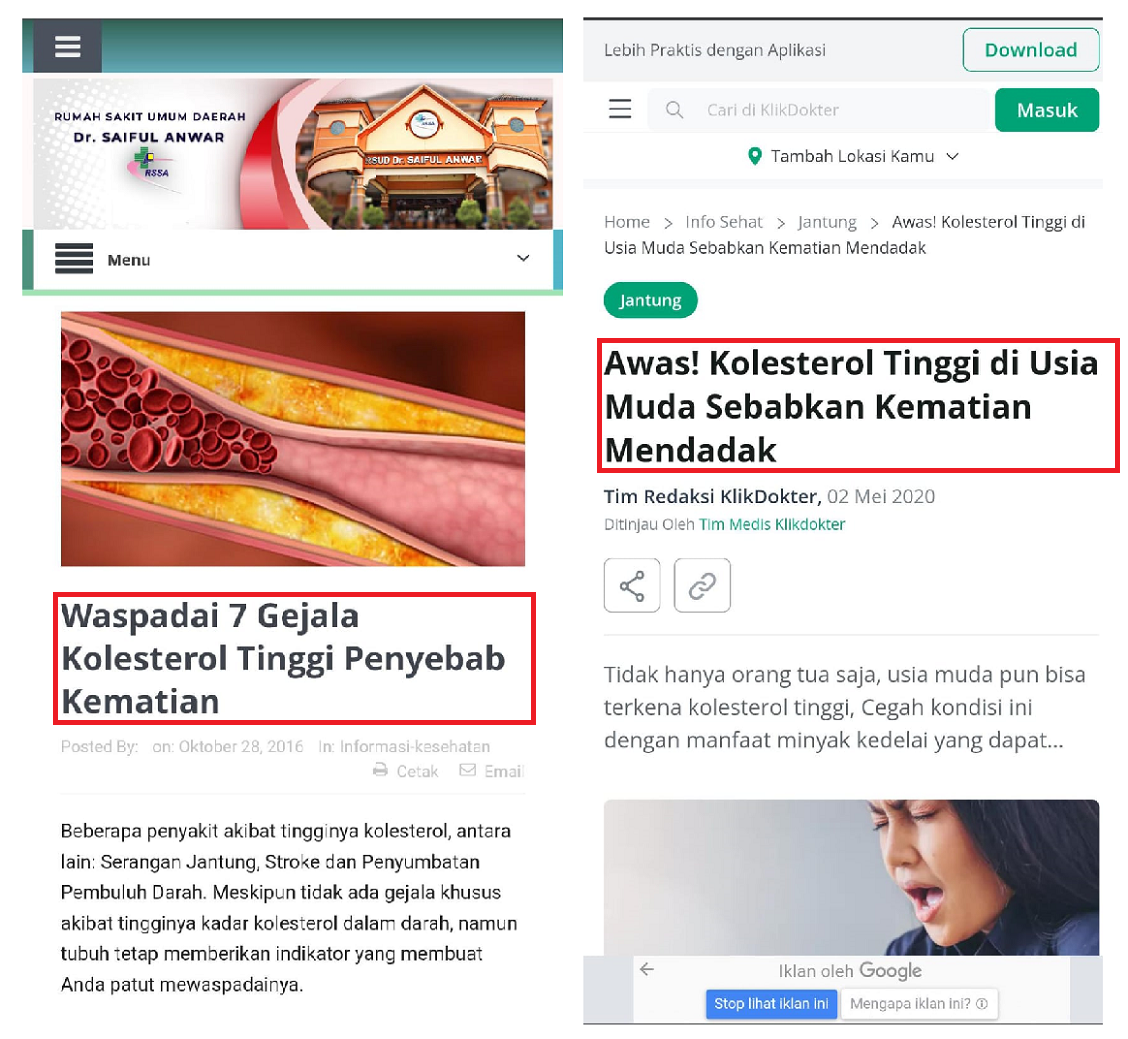Go to Home breadcrumb
The image size is (1128, 1039).
pos(627,222)
